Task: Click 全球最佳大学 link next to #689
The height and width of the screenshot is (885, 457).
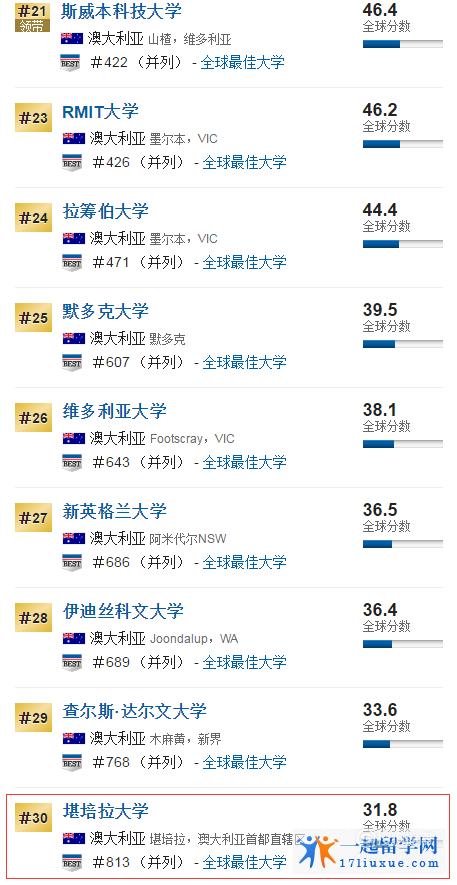Action: (244, 662)
